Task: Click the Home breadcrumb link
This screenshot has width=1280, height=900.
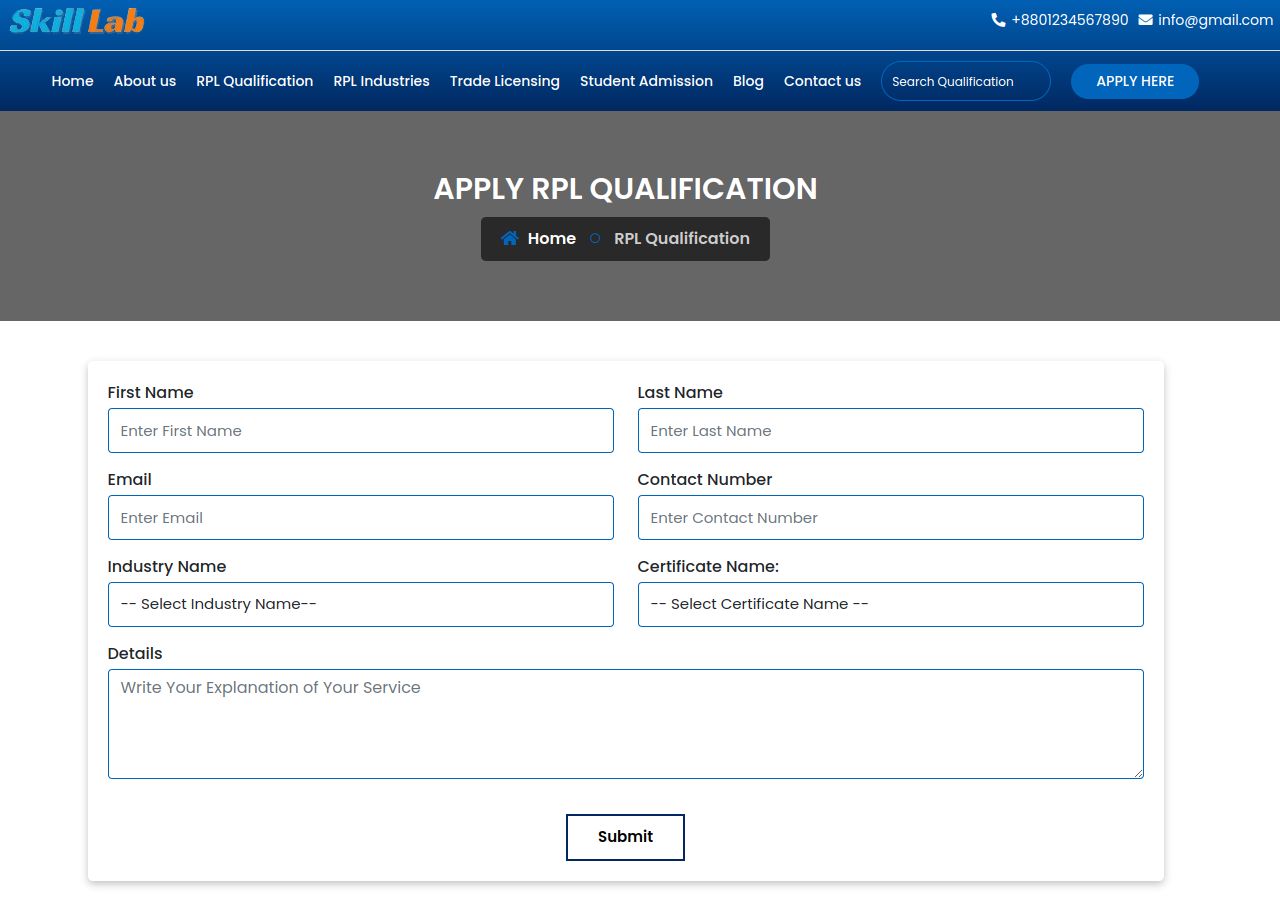Action: click(551, 238)
